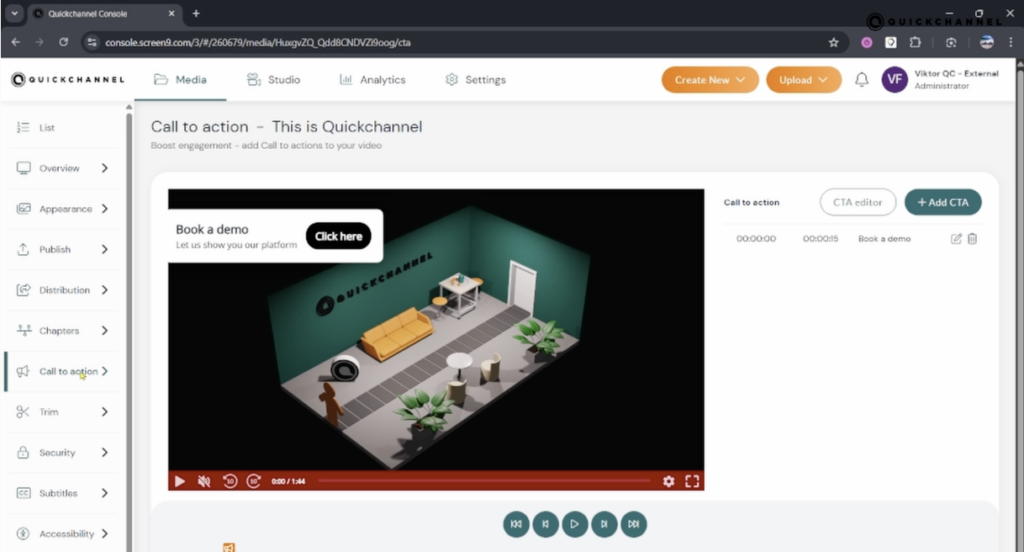Click the browser address bar

(x=457, y=42)
